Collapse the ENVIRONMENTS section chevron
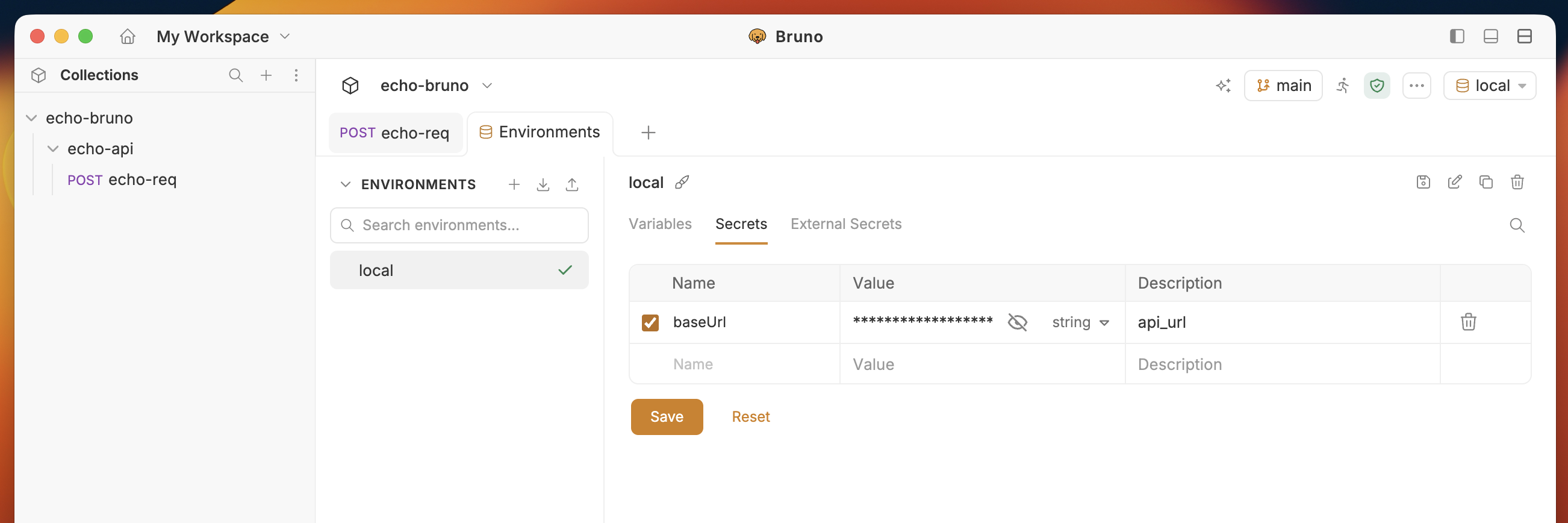This screenshot has width=1568, height=523. point(345,184)
